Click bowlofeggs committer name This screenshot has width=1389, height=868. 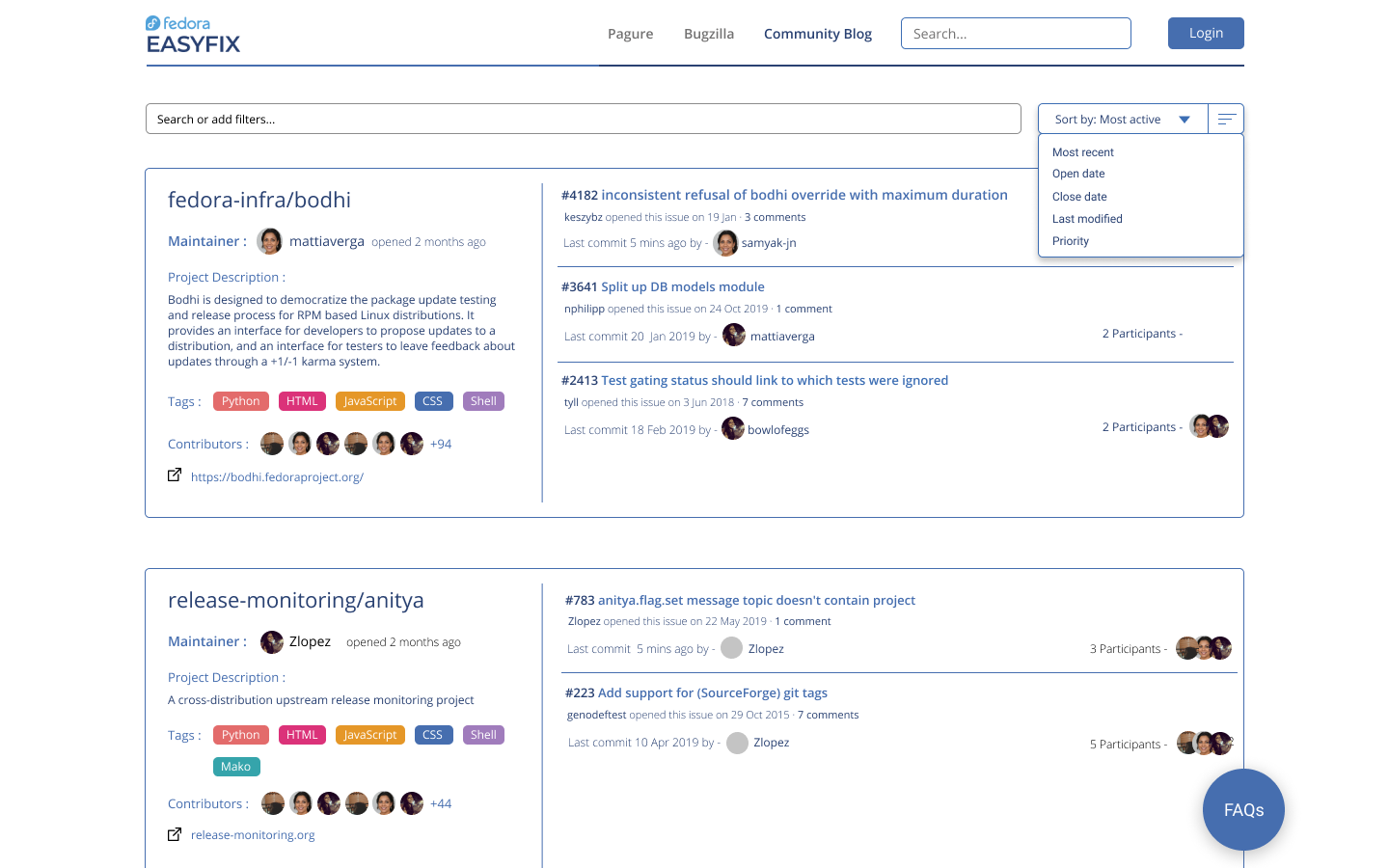click(x=778, y=430)
